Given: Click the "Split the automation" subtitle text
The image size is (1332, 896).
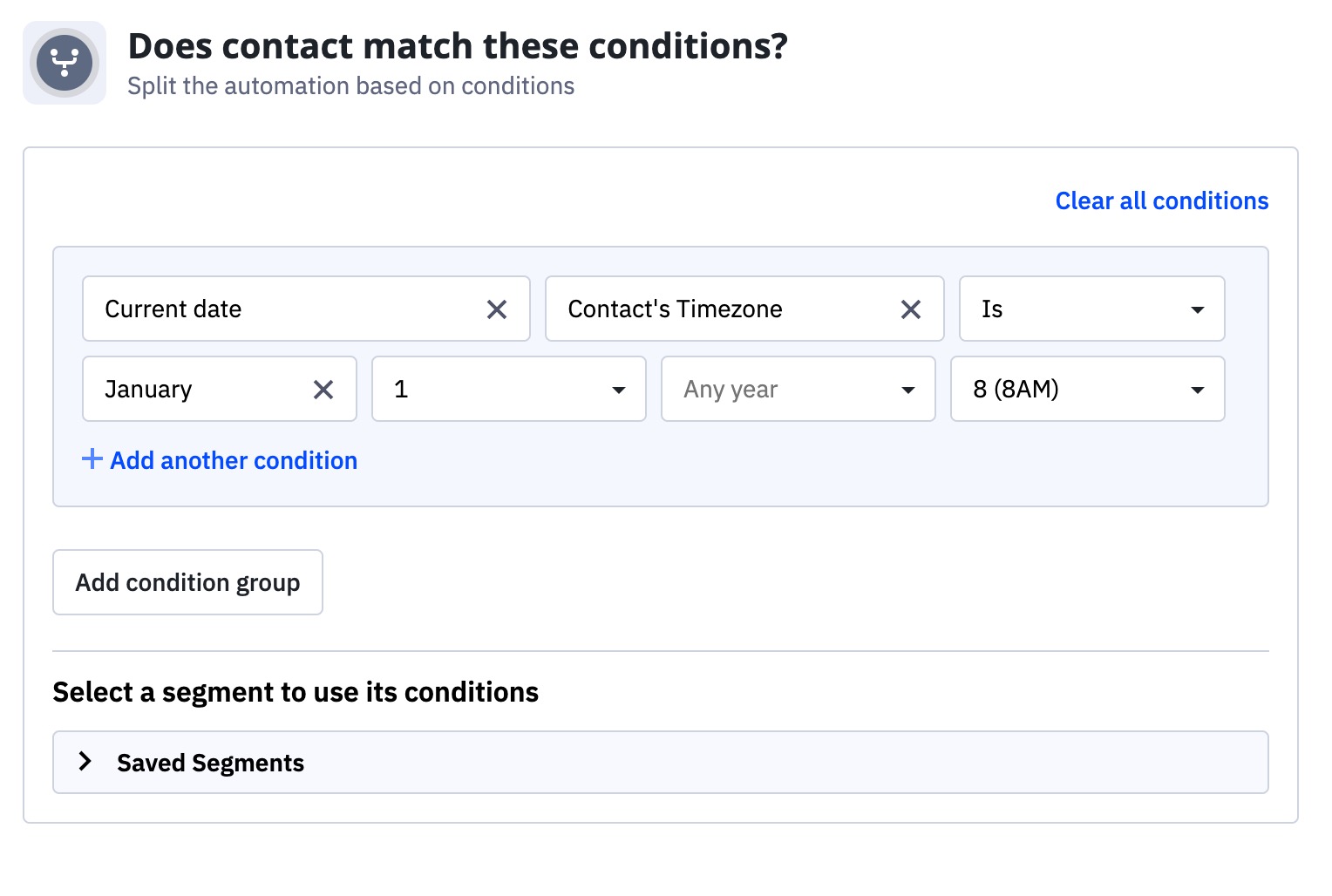Looking at the screenshot, I should pos(350,86).
